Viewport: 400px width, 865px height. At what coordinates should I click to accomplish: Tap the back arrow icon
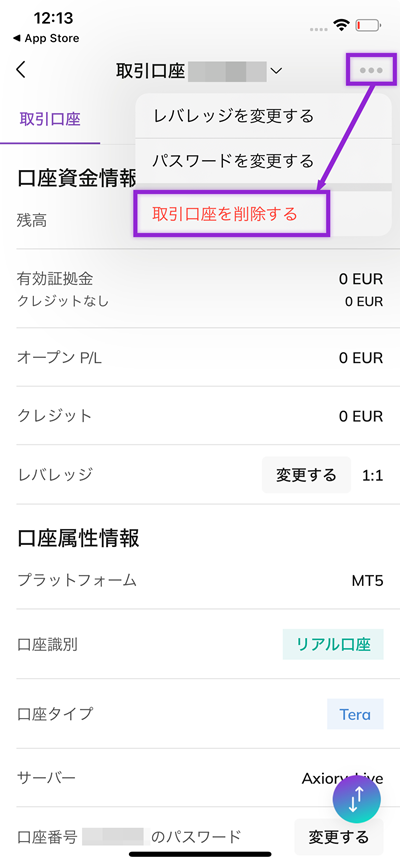(x=21, y=70)
